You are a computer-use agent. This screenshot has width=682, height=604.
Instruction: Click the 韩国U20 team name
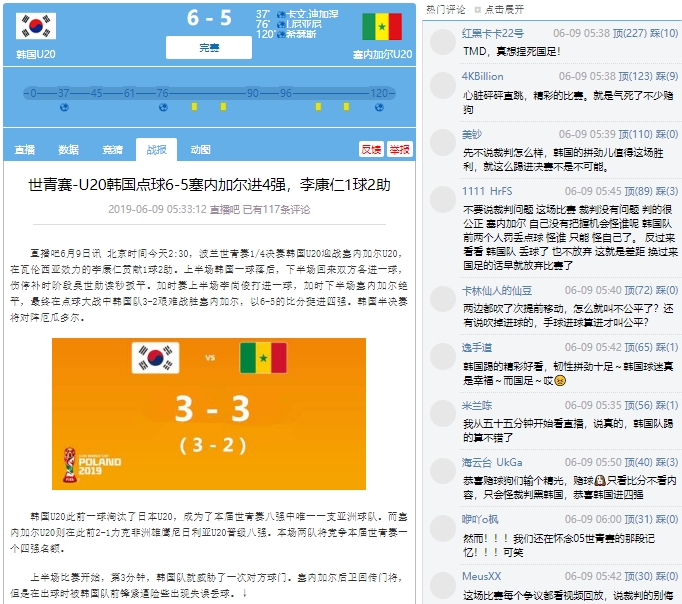pyautogui.click(x=36, y=54)
